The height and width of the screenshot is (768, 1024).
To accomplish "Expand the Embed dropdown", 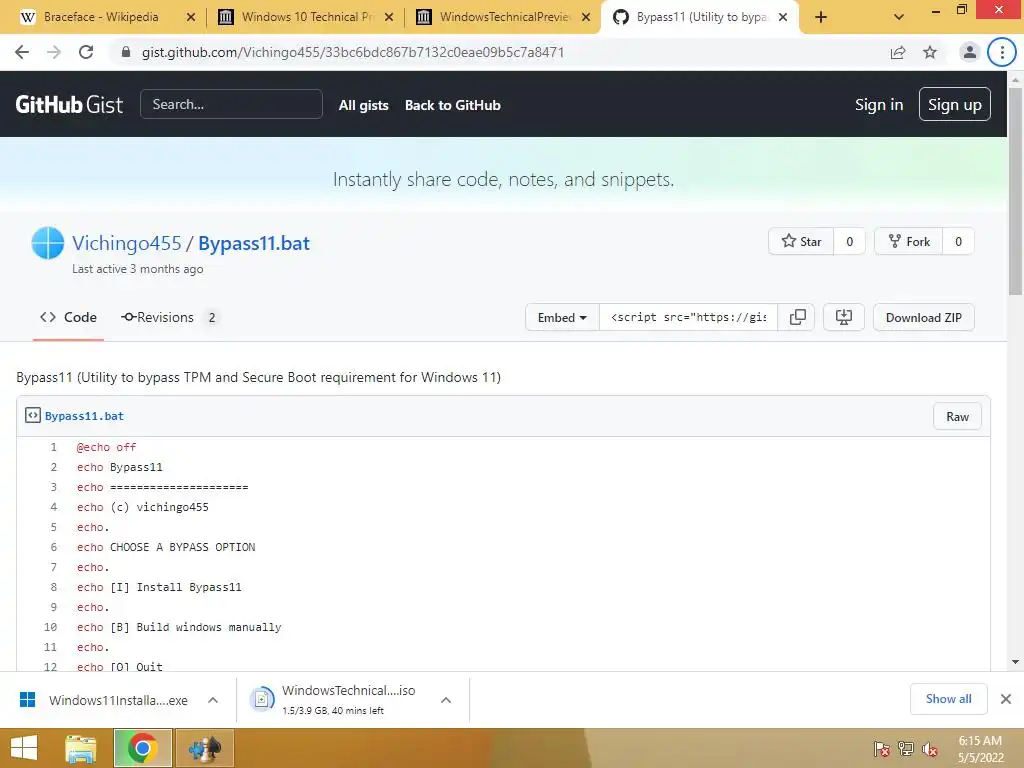I will coord(562,317).
